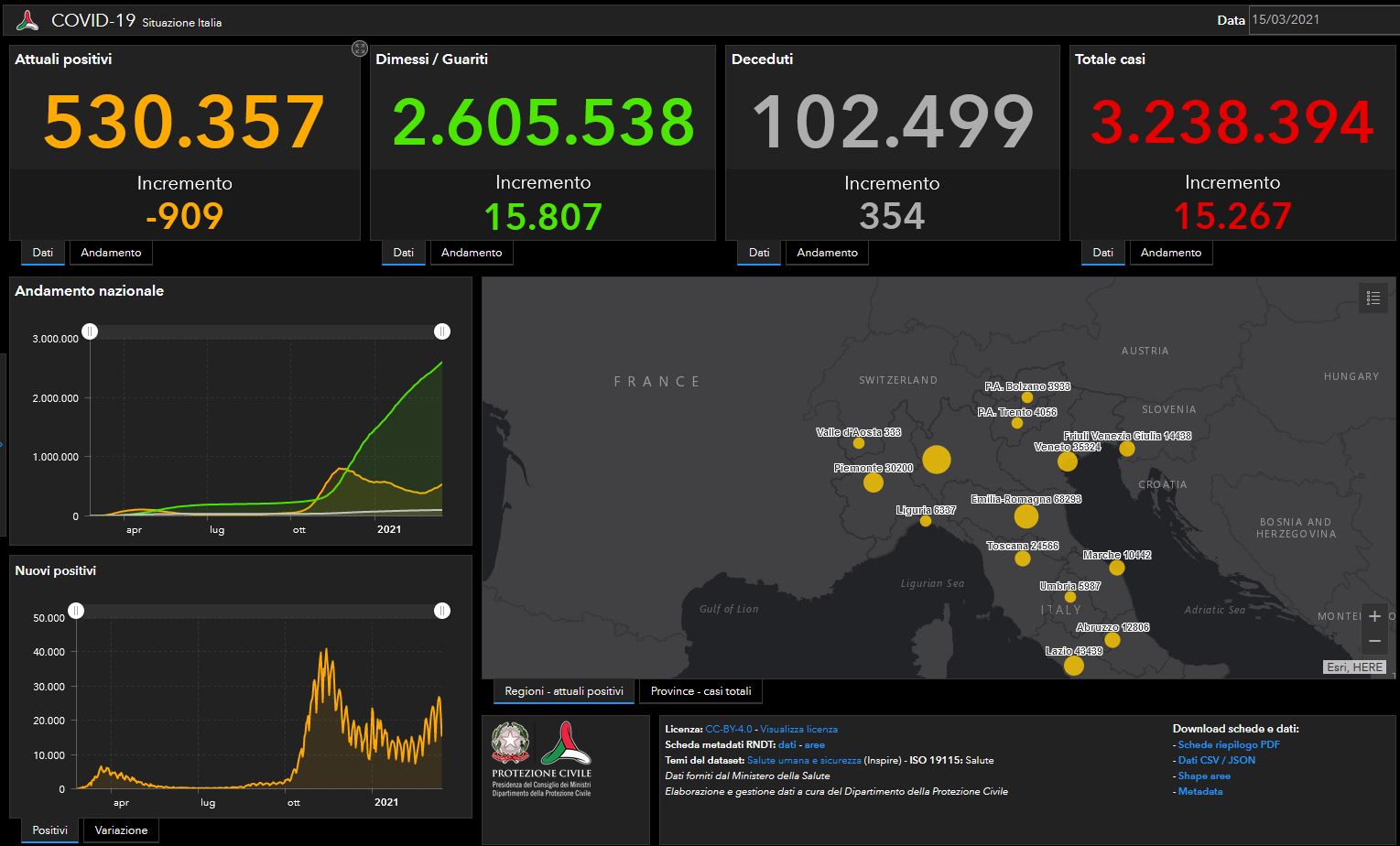
Task: Zoom out on the map with minus
Action: (x=1373, y=641)
